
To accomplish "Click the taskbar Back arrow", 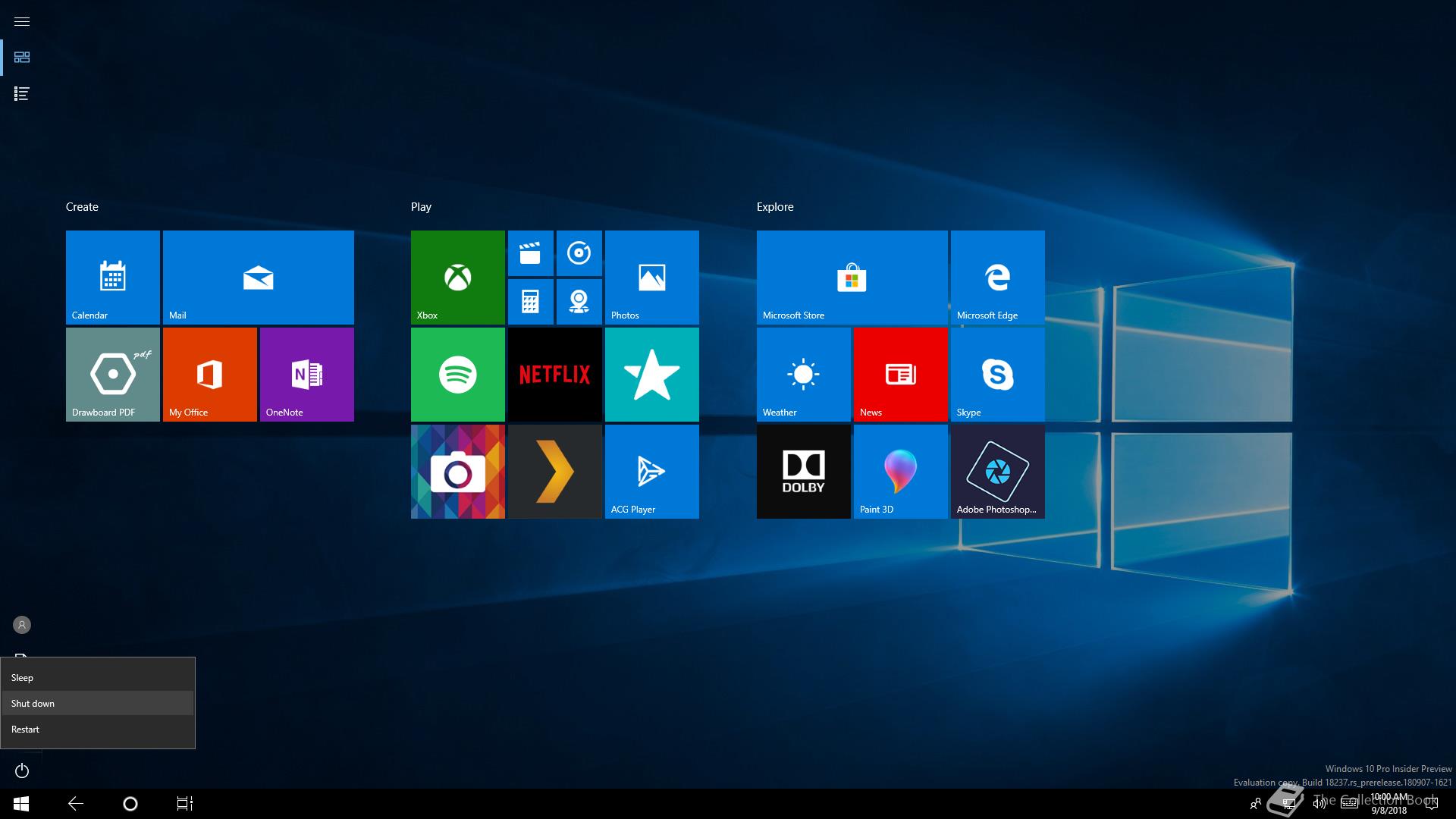I will [76, 804].
